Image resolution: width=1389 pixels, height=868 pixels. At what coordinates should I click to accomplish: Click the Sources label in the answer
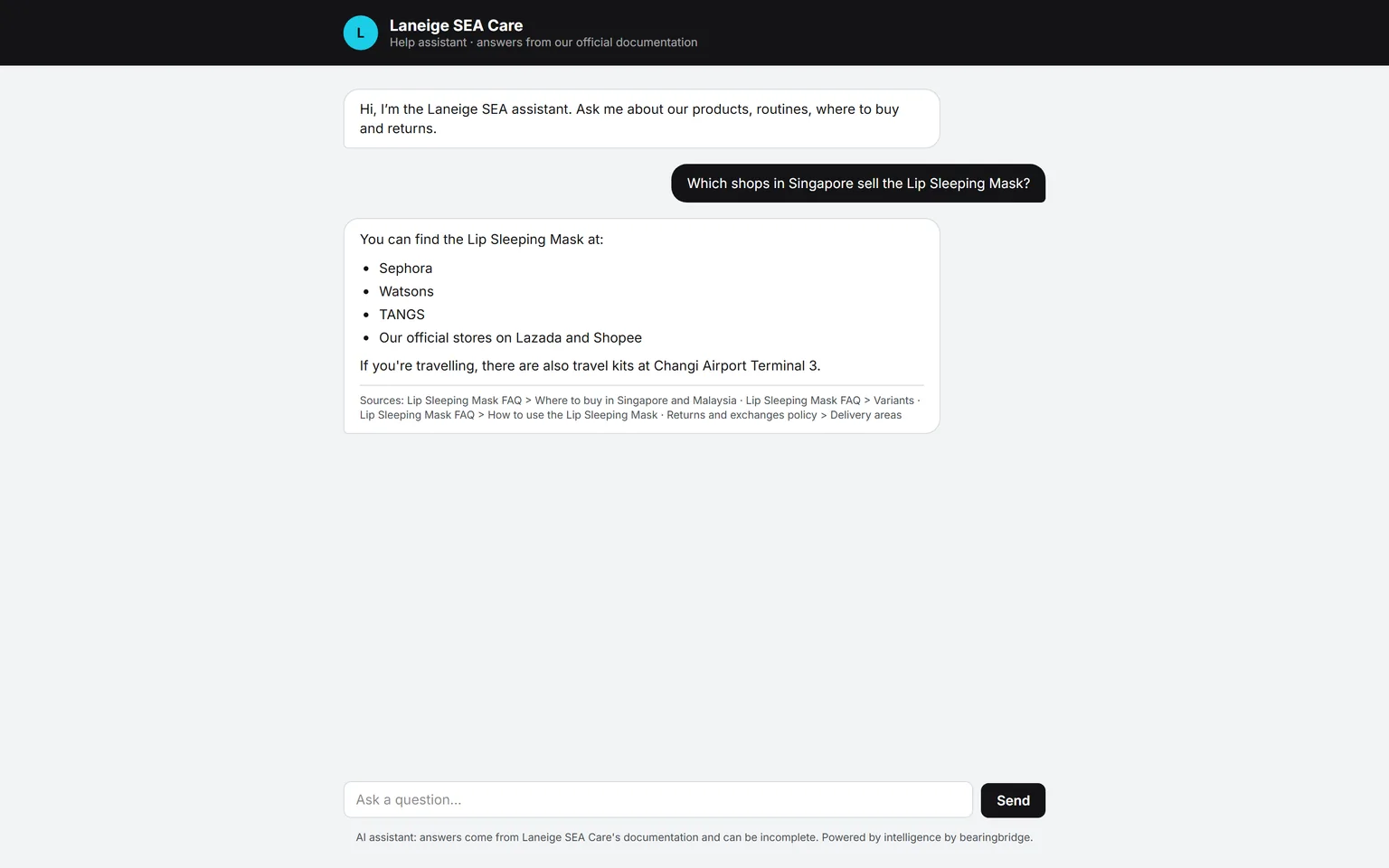(x=382, y=401)
